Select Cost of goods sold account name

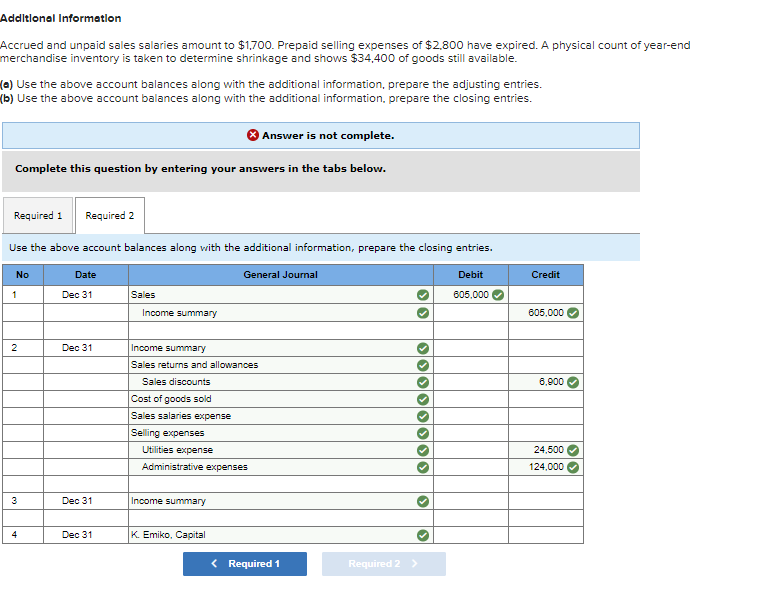pyautogui.click(x=171, y=399)
